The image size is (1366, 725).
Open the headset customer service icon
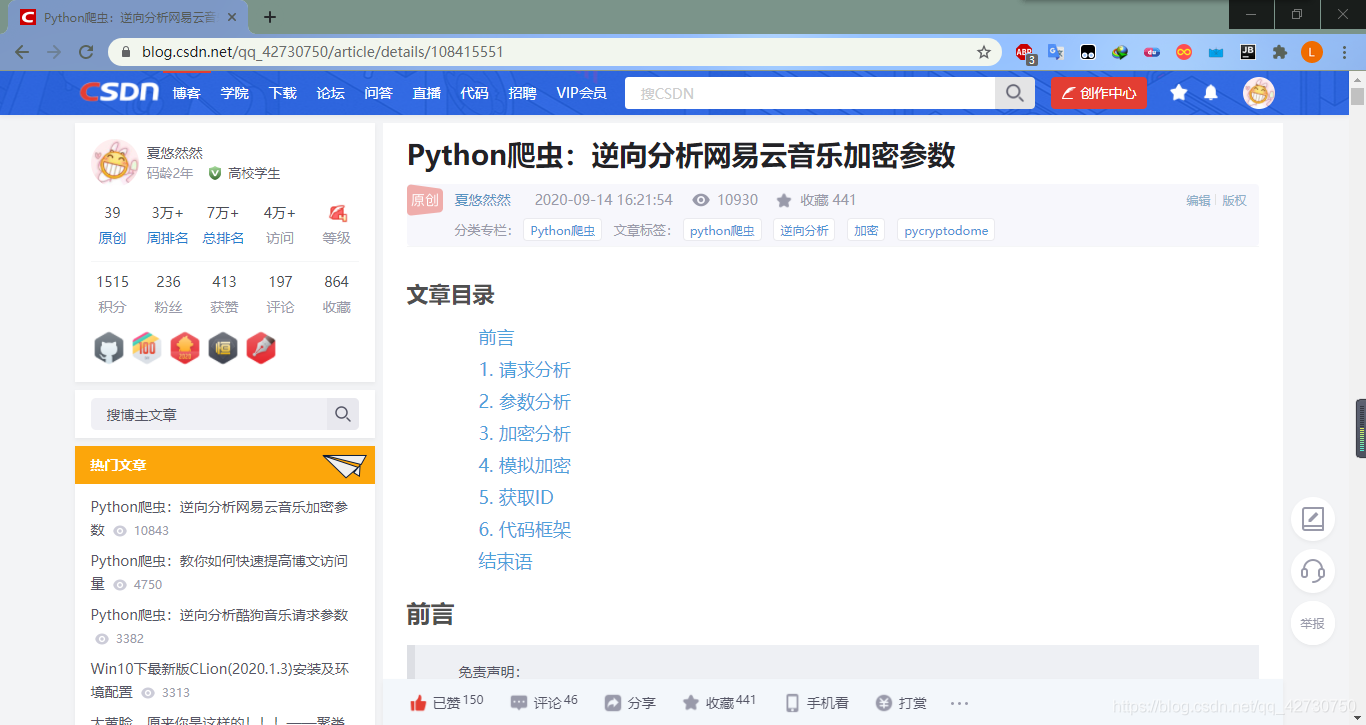[x=1313, y=572]
